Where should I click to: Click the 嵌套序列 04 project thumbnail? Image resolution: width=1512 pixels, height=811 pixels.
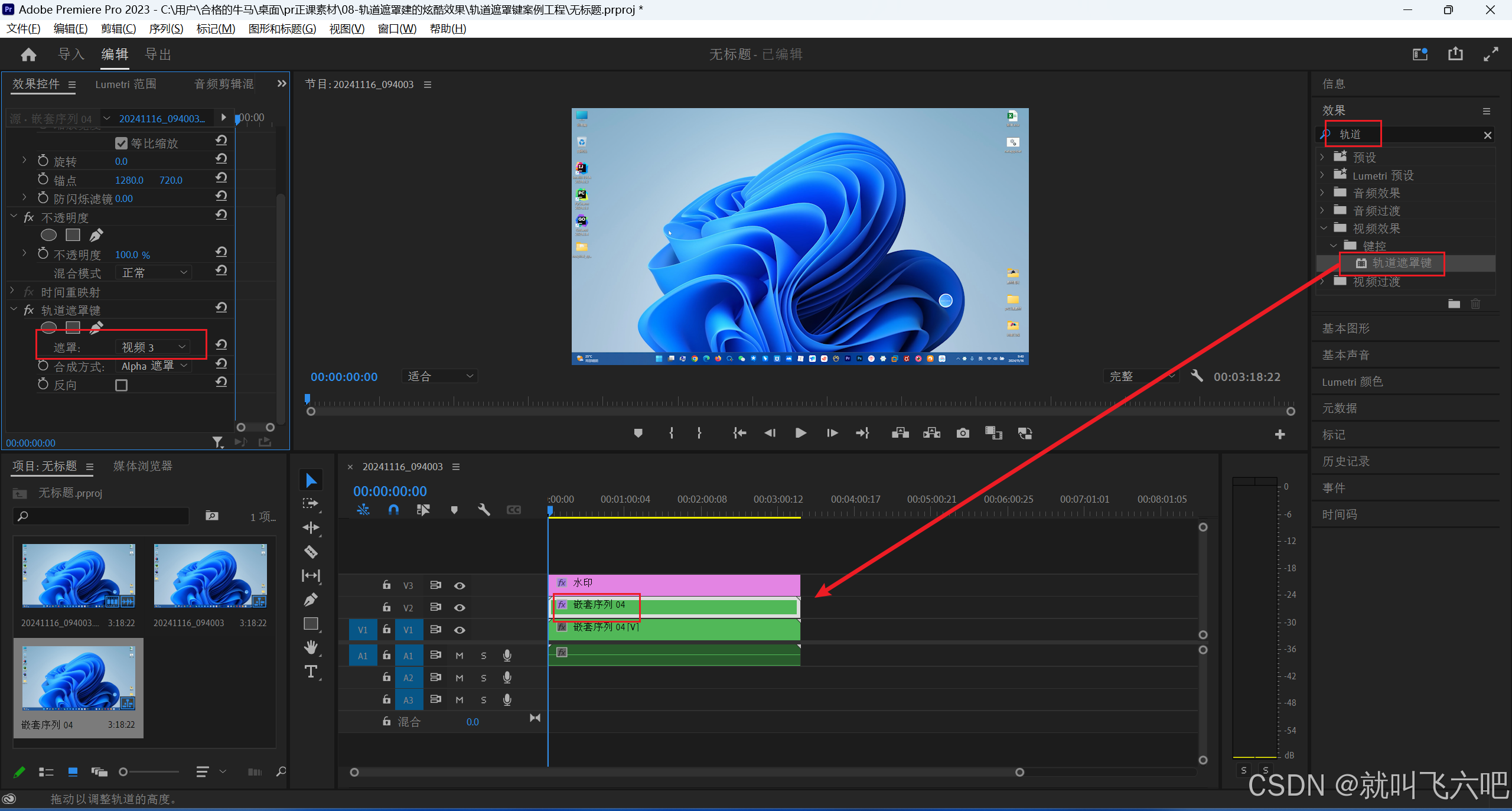79,678
